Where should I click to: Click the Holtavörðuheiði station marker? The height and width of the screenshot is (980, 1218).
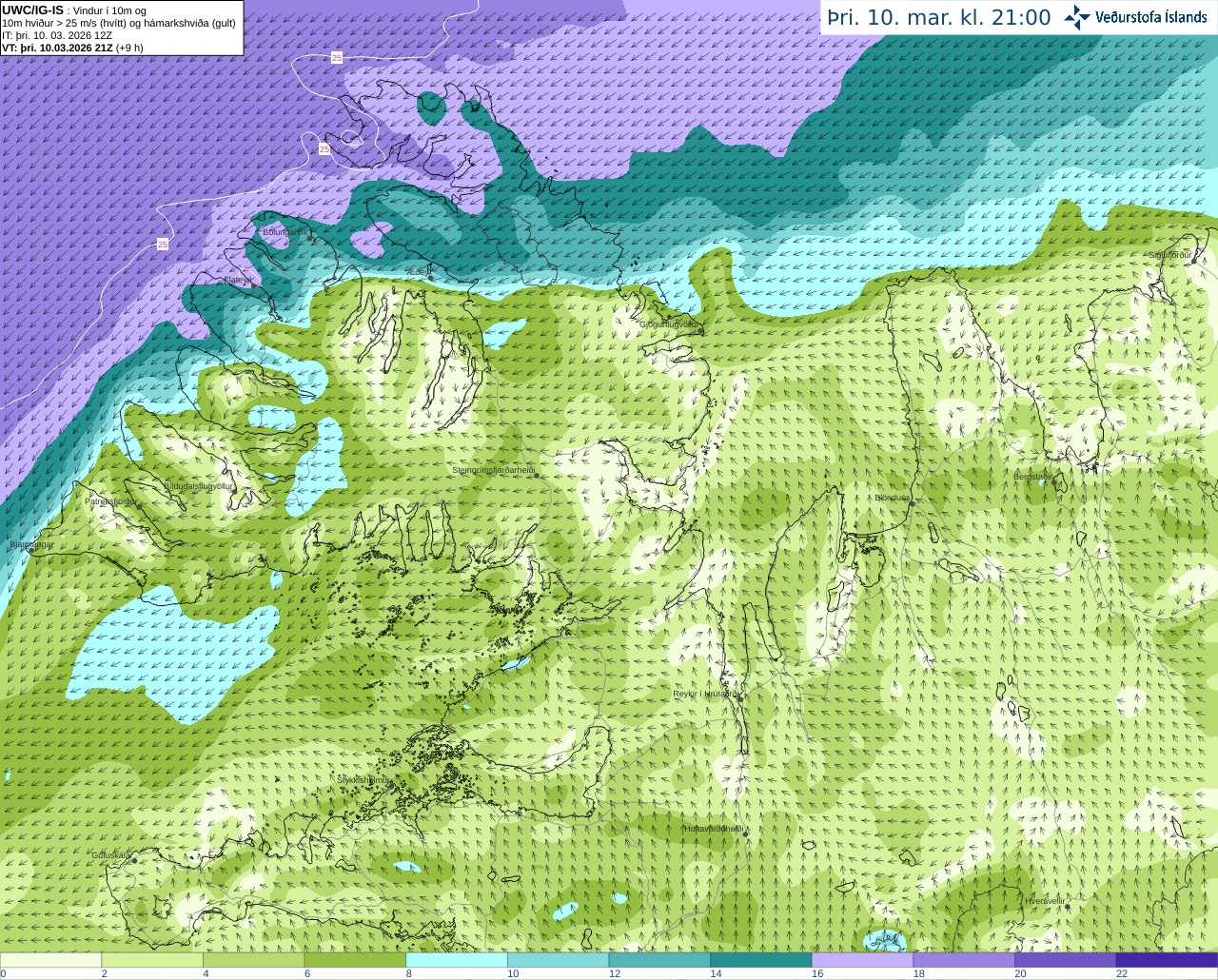click(x=745, y=833)
